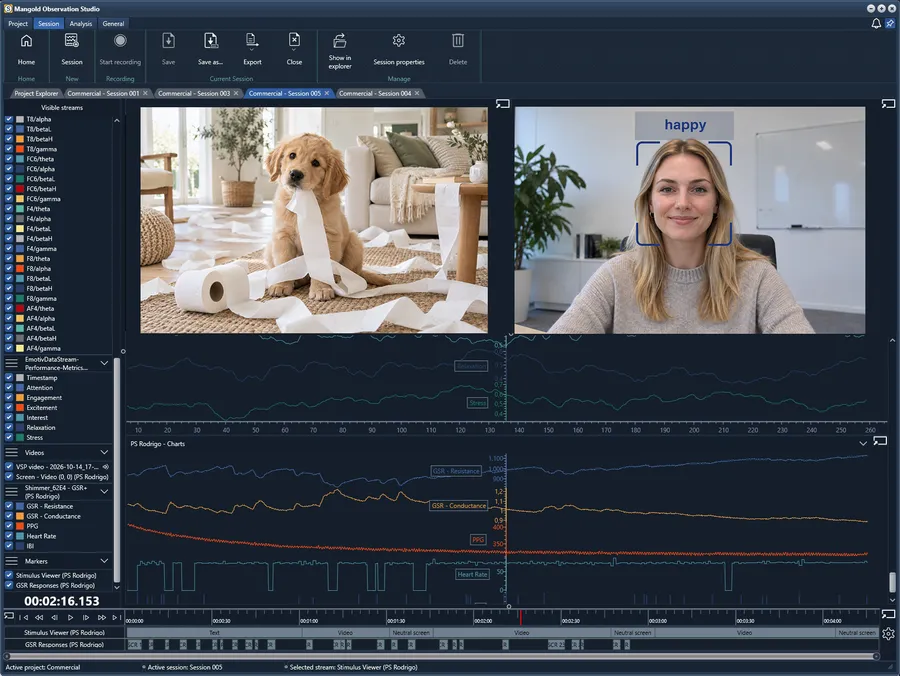Switch to the General ribbon tab
This screenshot has height=676, width=900.
point(113,24)
